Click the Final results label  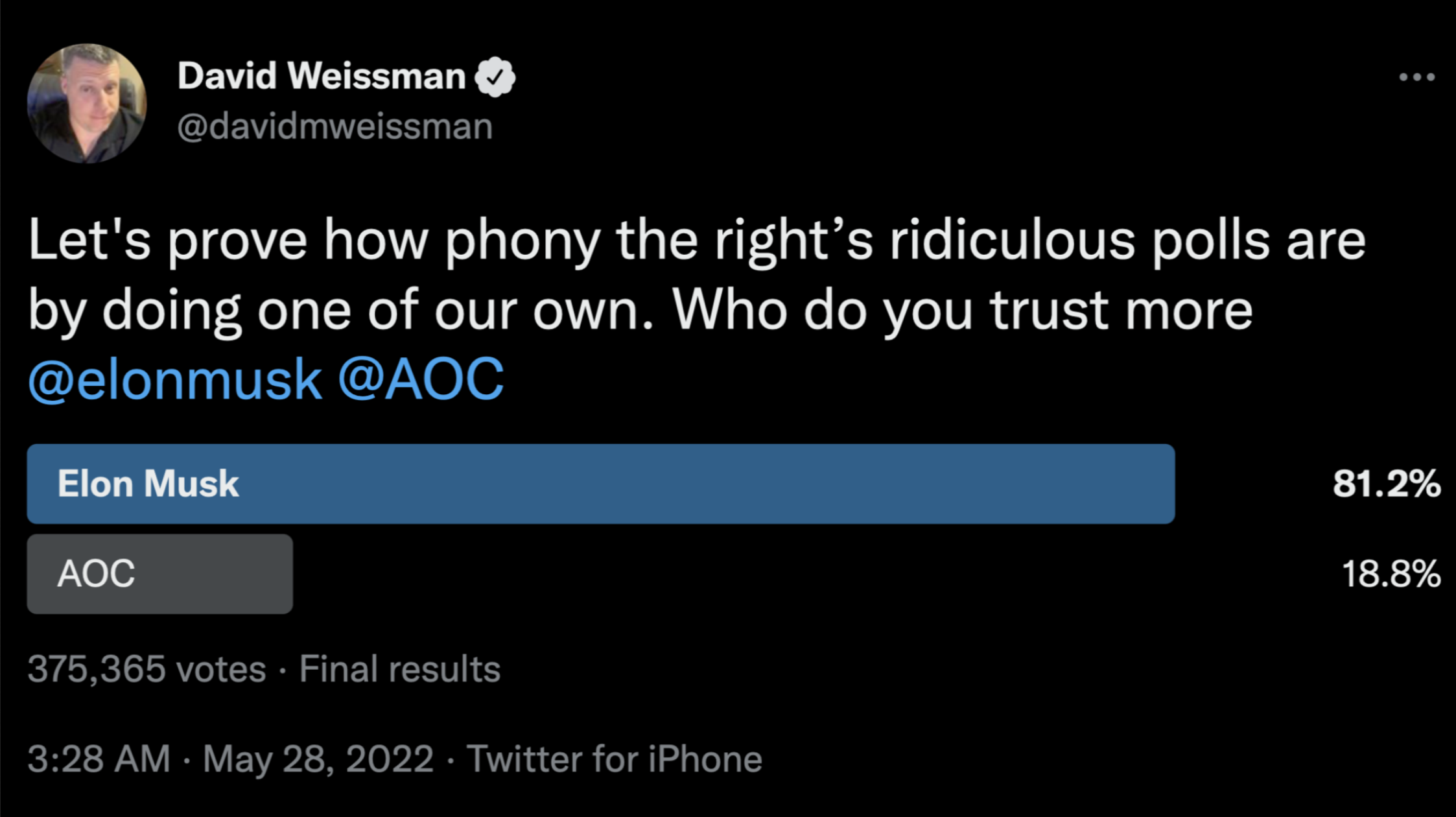point(400,669)
